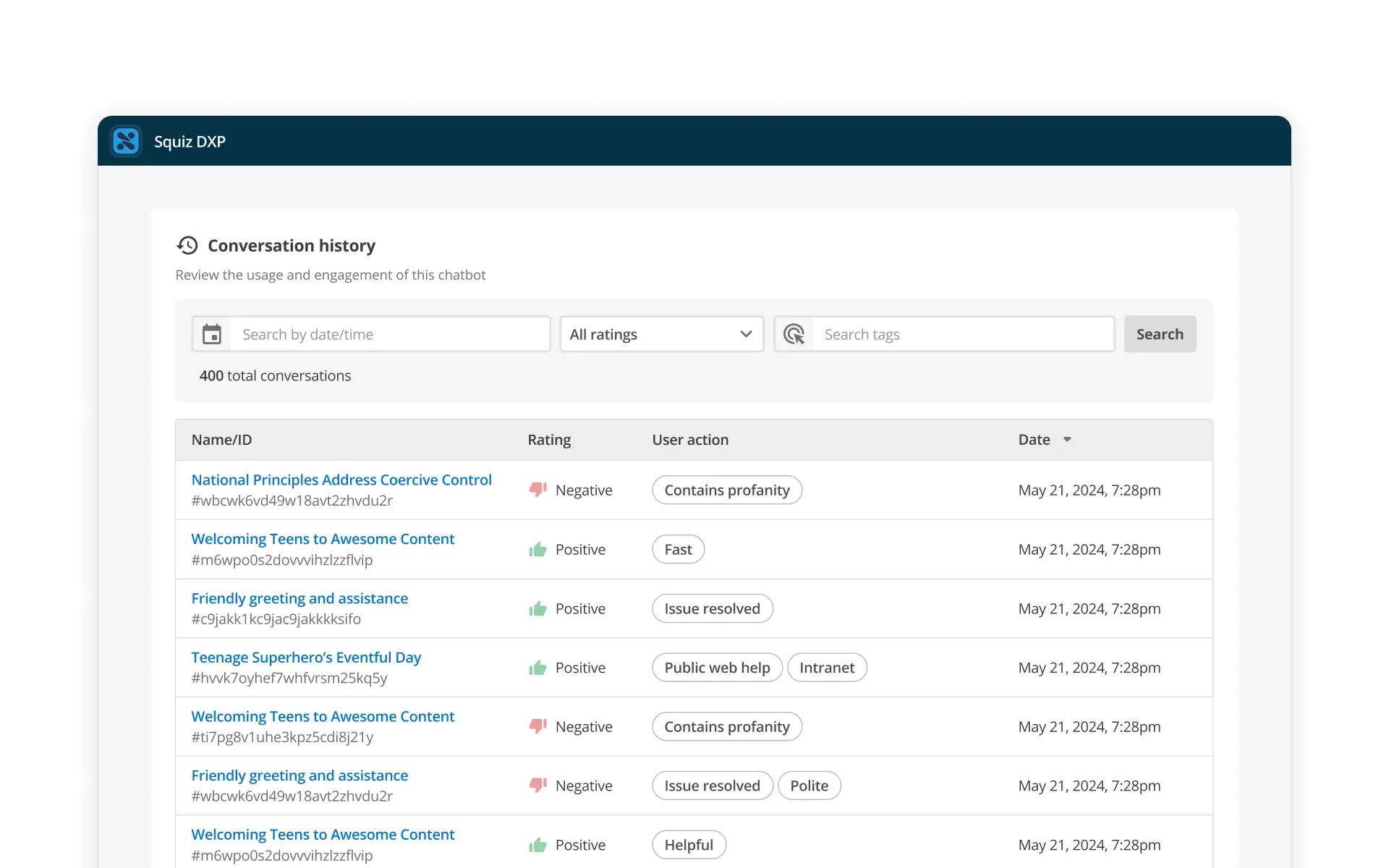Click the Name/ID column header
The width and height of the screenshot is (1389, 868).
pos(221,440)
